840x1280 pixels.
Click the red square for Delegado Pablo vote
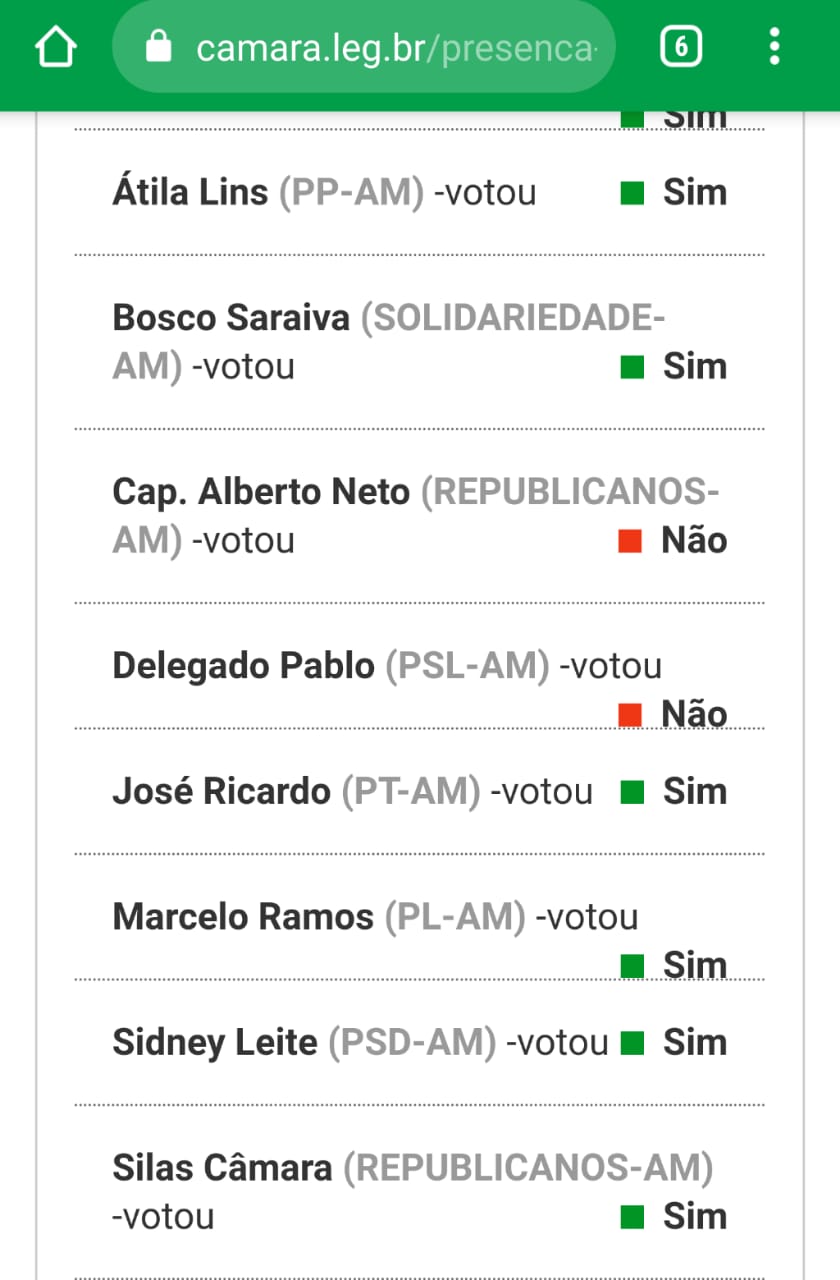click(630, 714)
